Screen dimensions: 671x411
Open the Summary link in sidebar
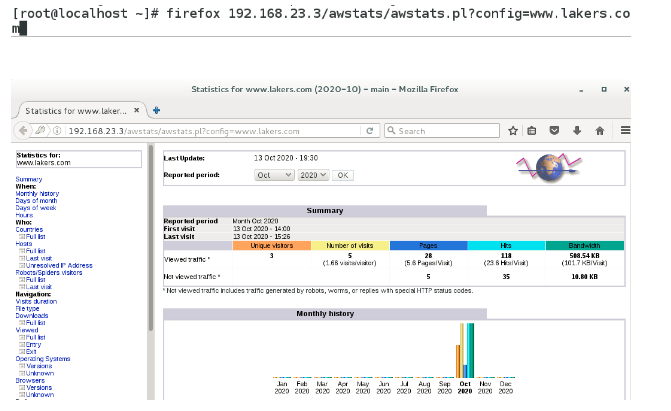tap(29, 179)
